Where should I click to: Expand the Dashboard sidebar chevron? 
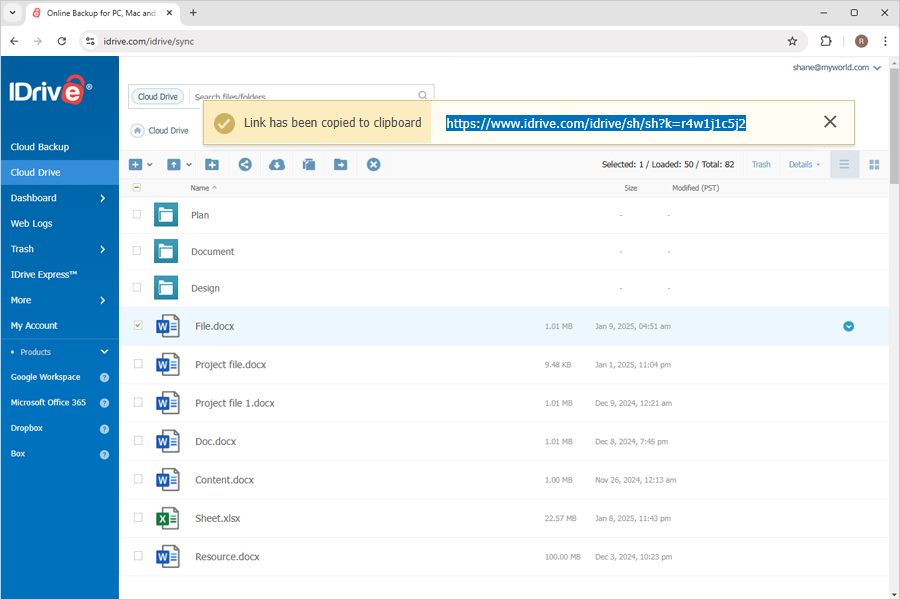103,198
